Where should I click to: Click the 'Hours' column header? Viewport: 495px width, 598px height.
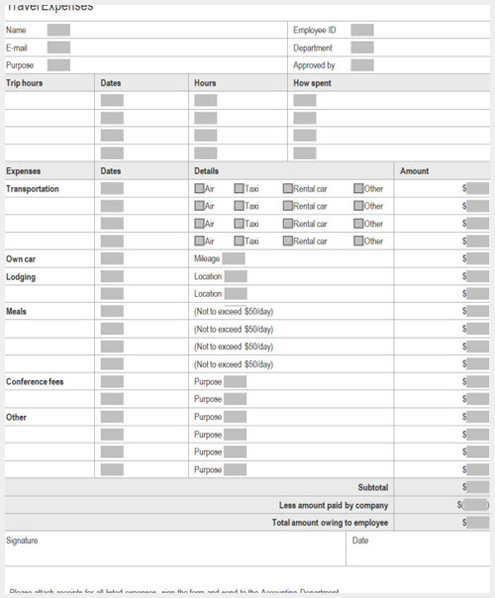point(205,83)
